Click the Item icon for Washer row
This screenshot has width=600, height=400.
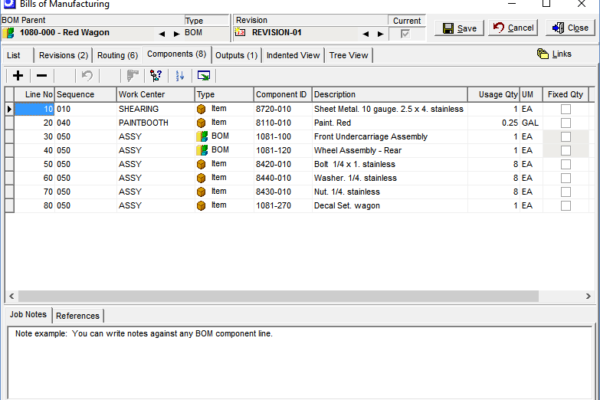[201, 178]
